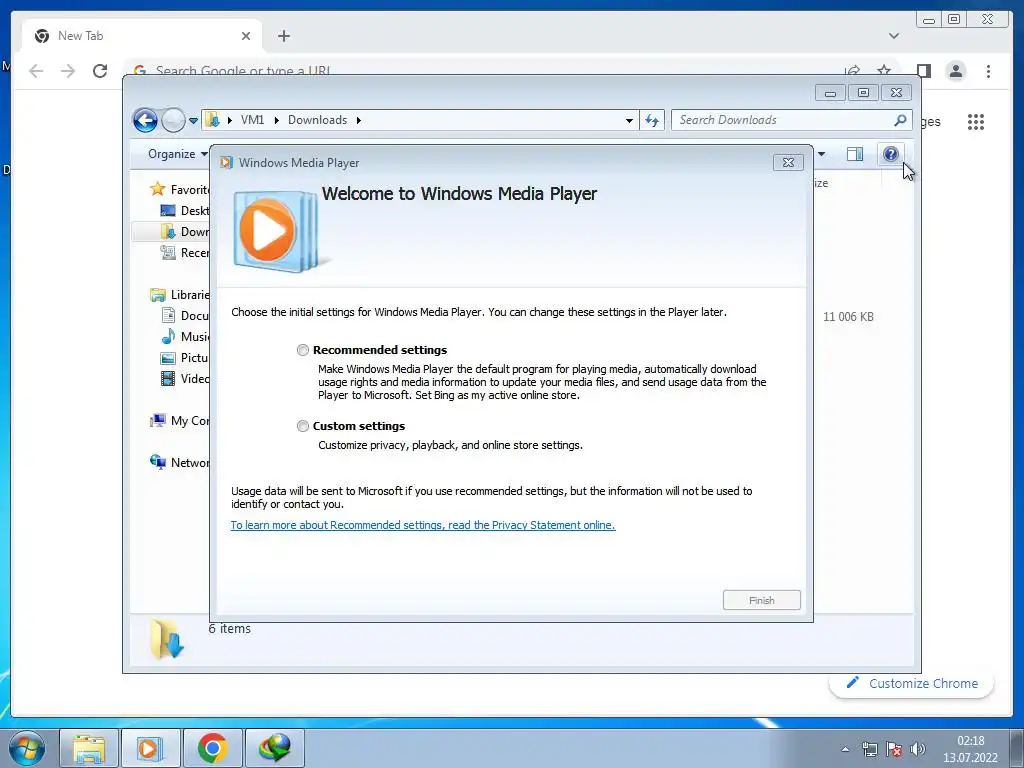The width and height of the screenshot is (1024, 768).
Task: Open Internet Download Manager taskbar icon
Action: 274,748
